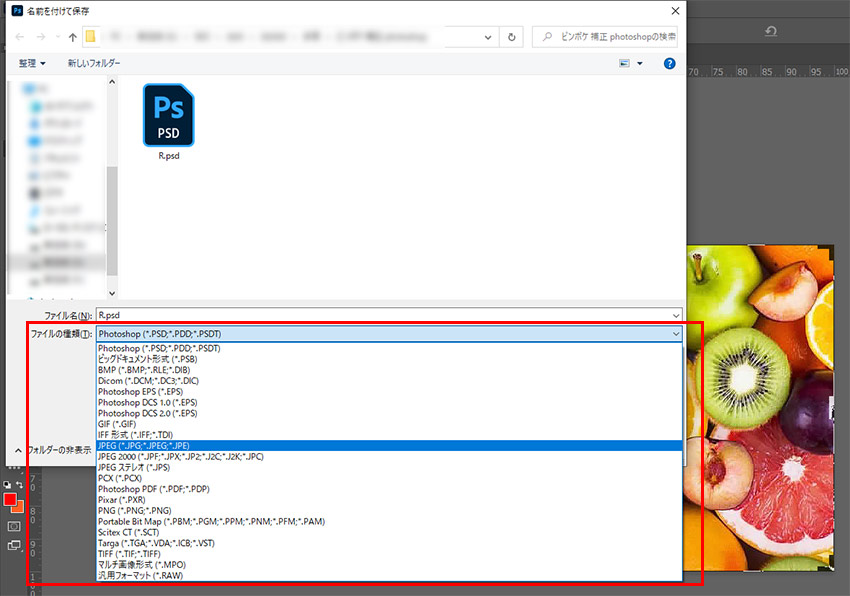Click フォルダーの非表示 hide folders button
This screenshot has width=850, height=596.
(x=57, y=450)
